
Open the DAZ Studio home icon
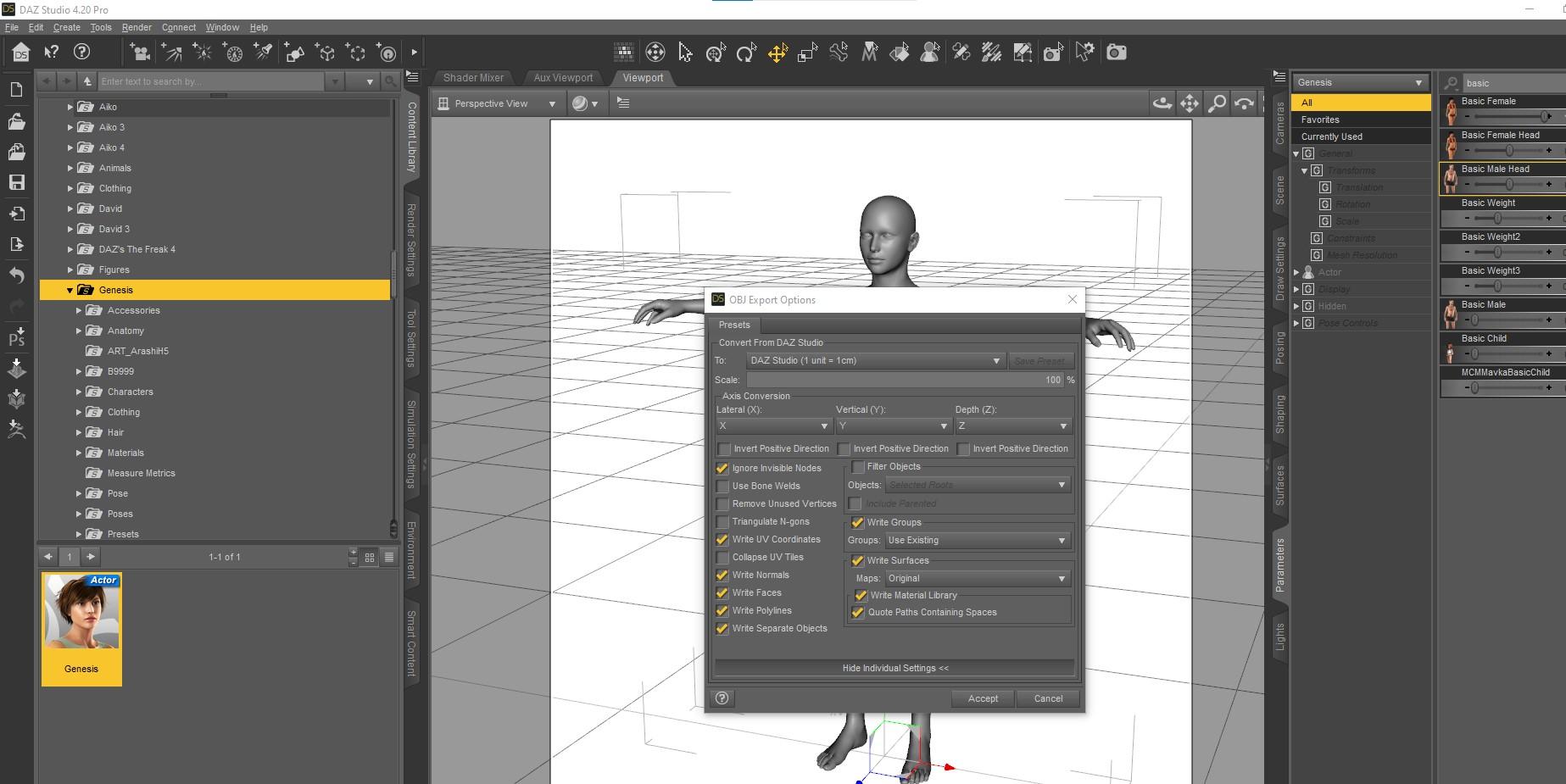click(x=20, y=53)
